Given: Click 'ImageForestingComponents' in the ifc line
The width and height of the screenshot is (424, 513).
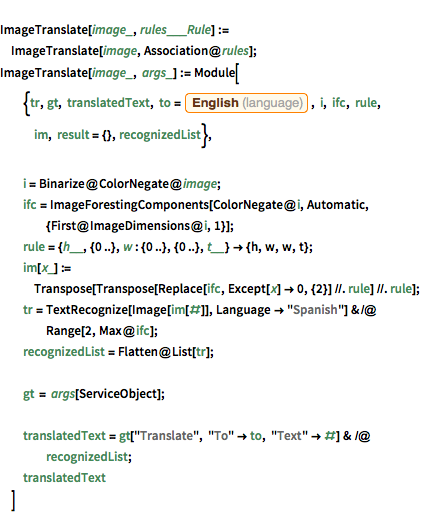Looking at the screenshot, I should pyautogui.click(x=129, y=205).
